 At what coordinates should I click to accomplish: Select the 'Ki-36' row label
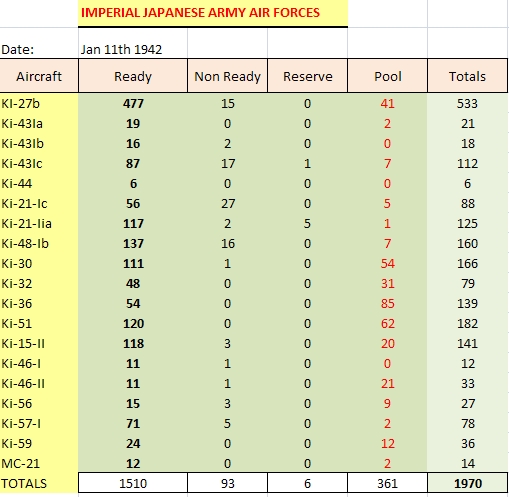39,304
